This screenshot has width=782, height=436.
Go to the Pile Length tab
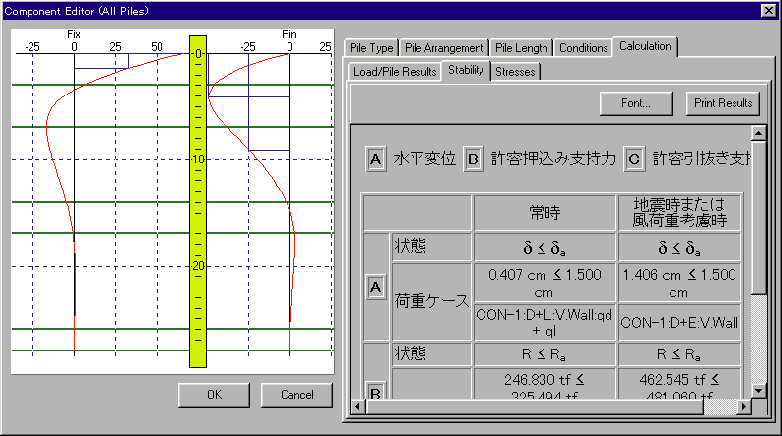point(521,48)
